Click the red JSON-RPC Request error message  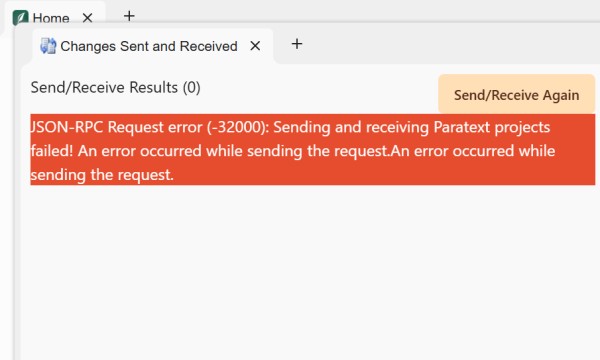[x=313, y=150]
